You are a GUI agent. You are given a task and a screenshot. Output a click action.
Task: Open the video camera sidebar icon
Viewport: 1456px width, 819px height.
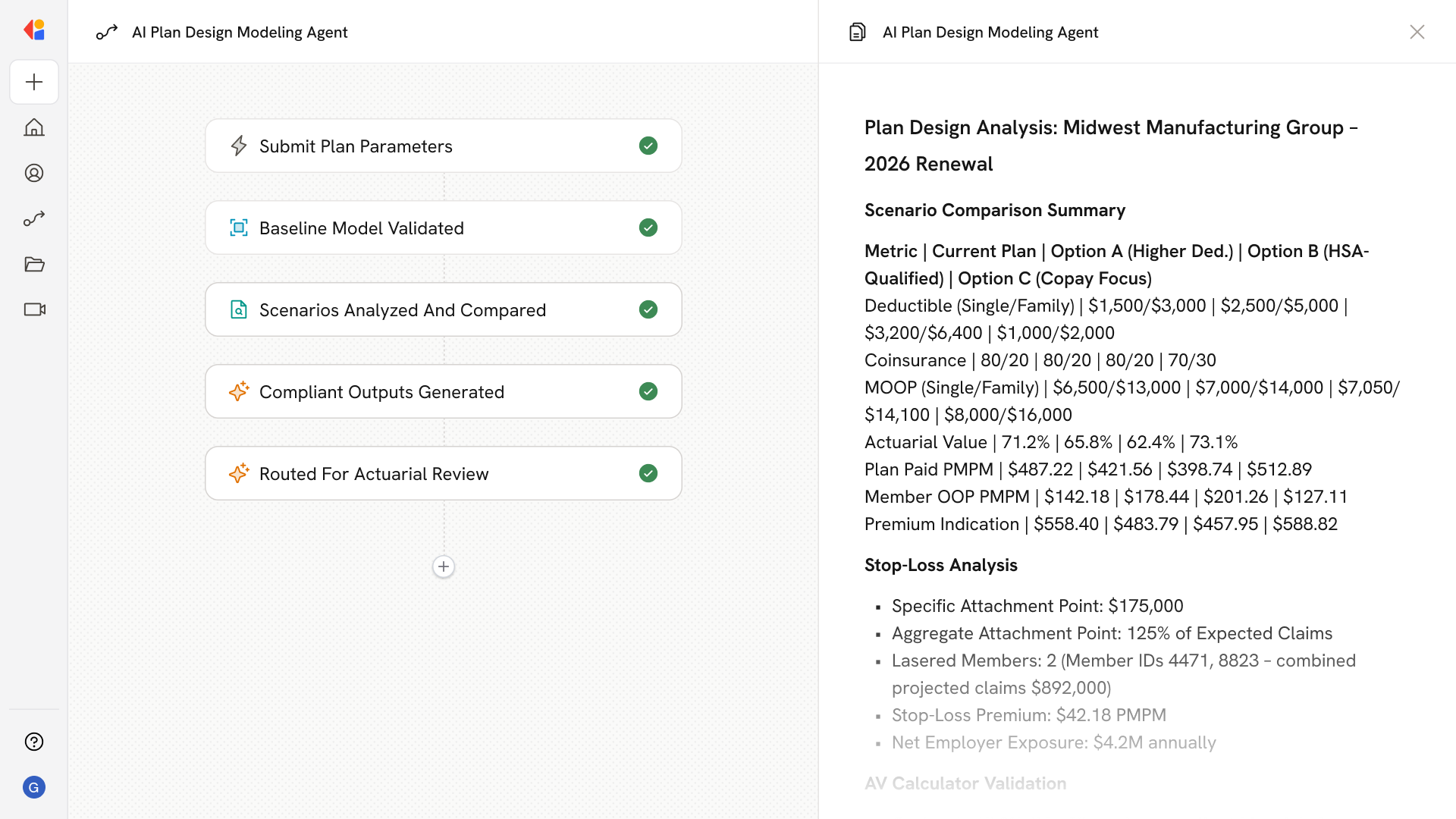34,309
